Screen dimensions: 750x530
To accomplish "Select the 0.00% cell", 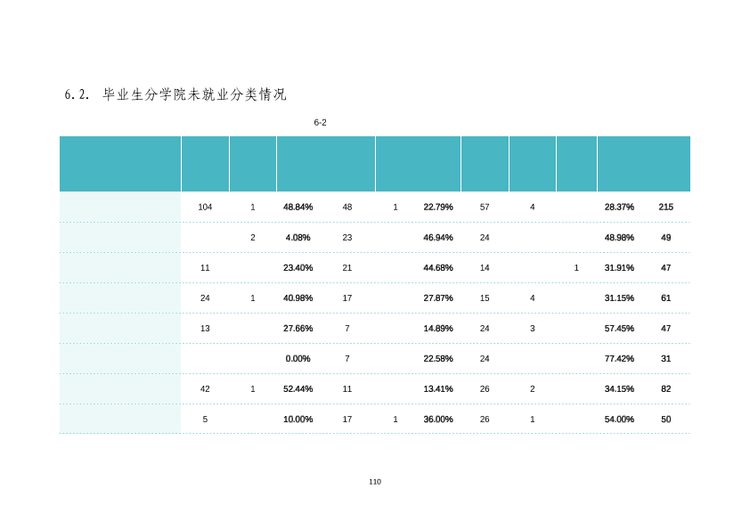I will 298,359.
